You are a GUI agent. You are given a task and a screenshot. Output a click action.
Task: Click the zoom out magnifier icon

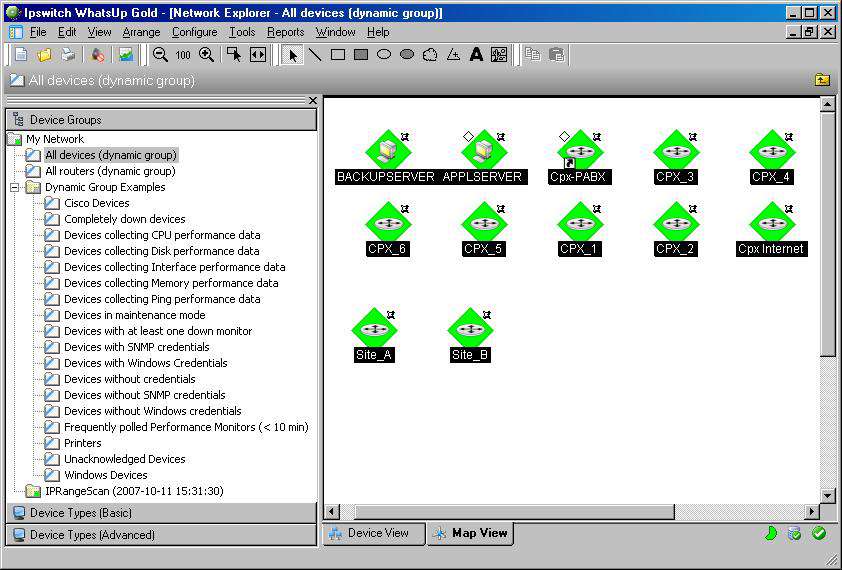tap(160, 55)
